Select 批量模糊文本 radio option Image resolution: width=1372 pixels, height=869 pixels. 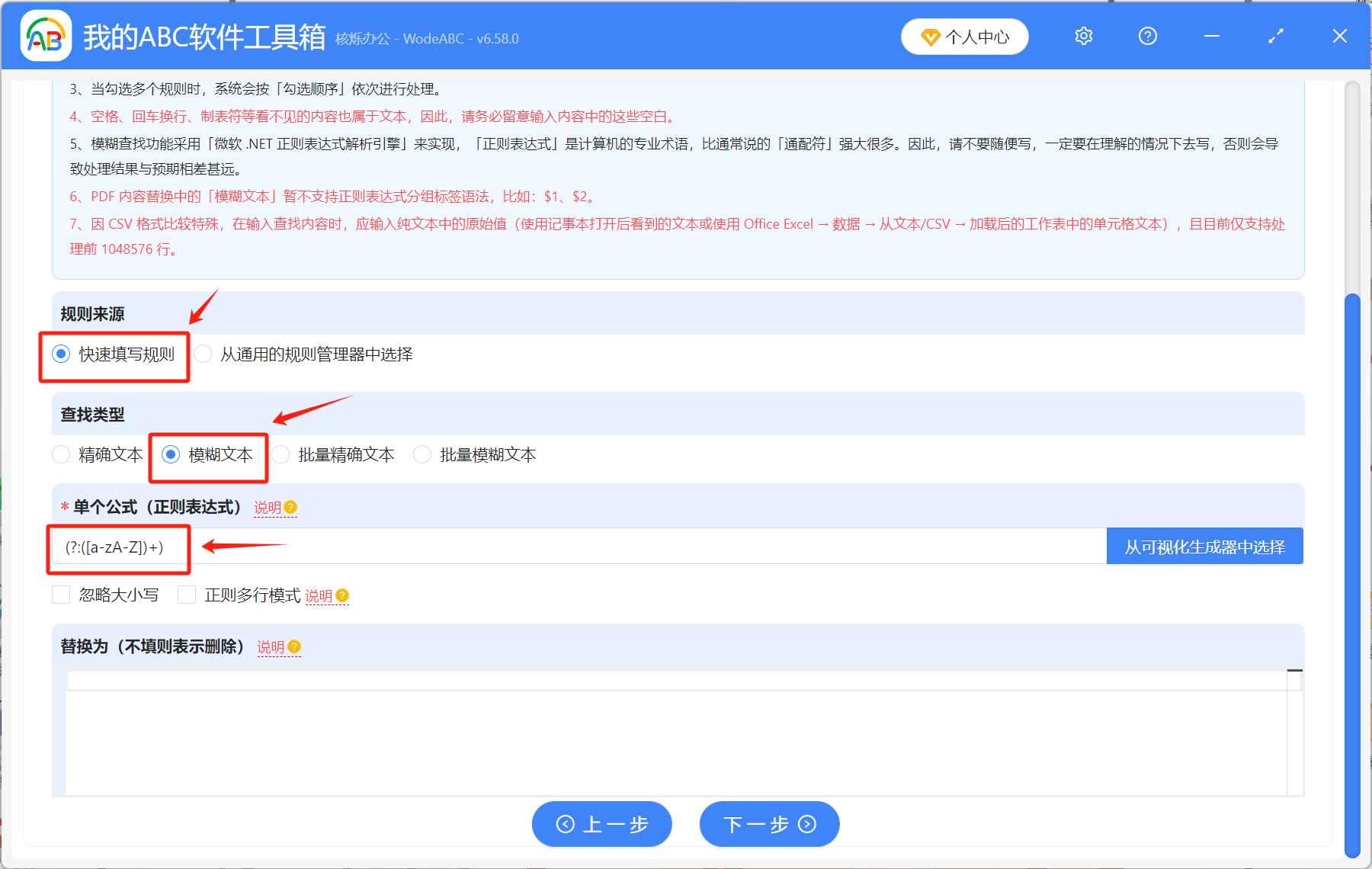click(422, 455)
